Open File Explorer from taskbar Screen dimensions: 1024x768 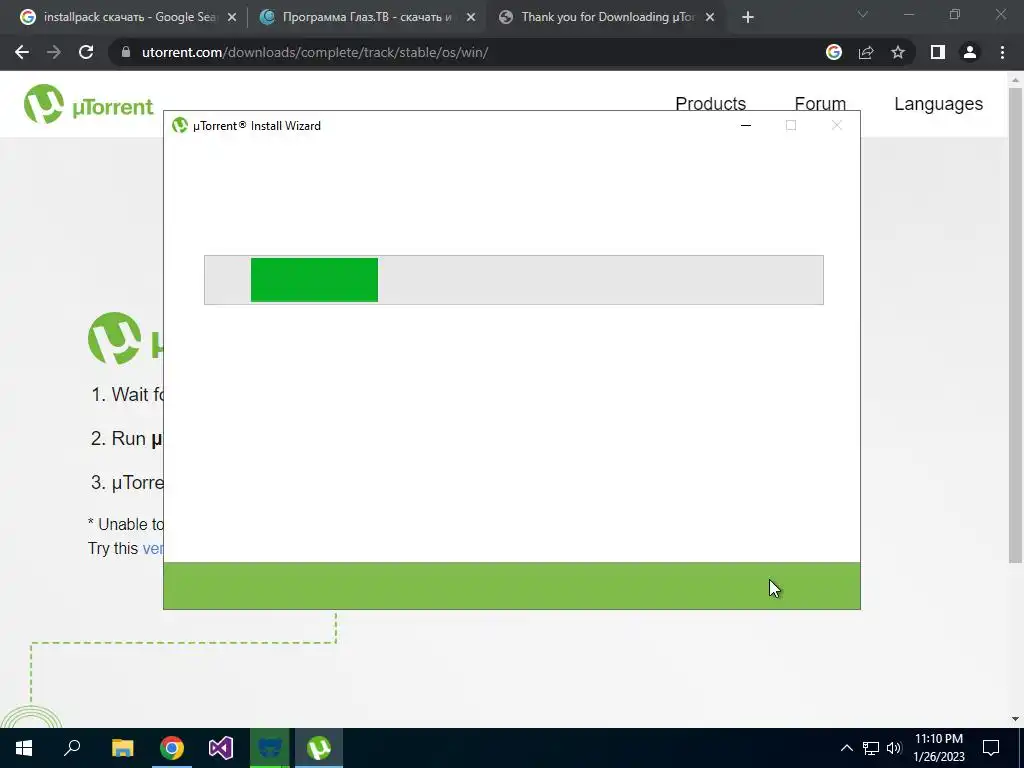point(122,748)
